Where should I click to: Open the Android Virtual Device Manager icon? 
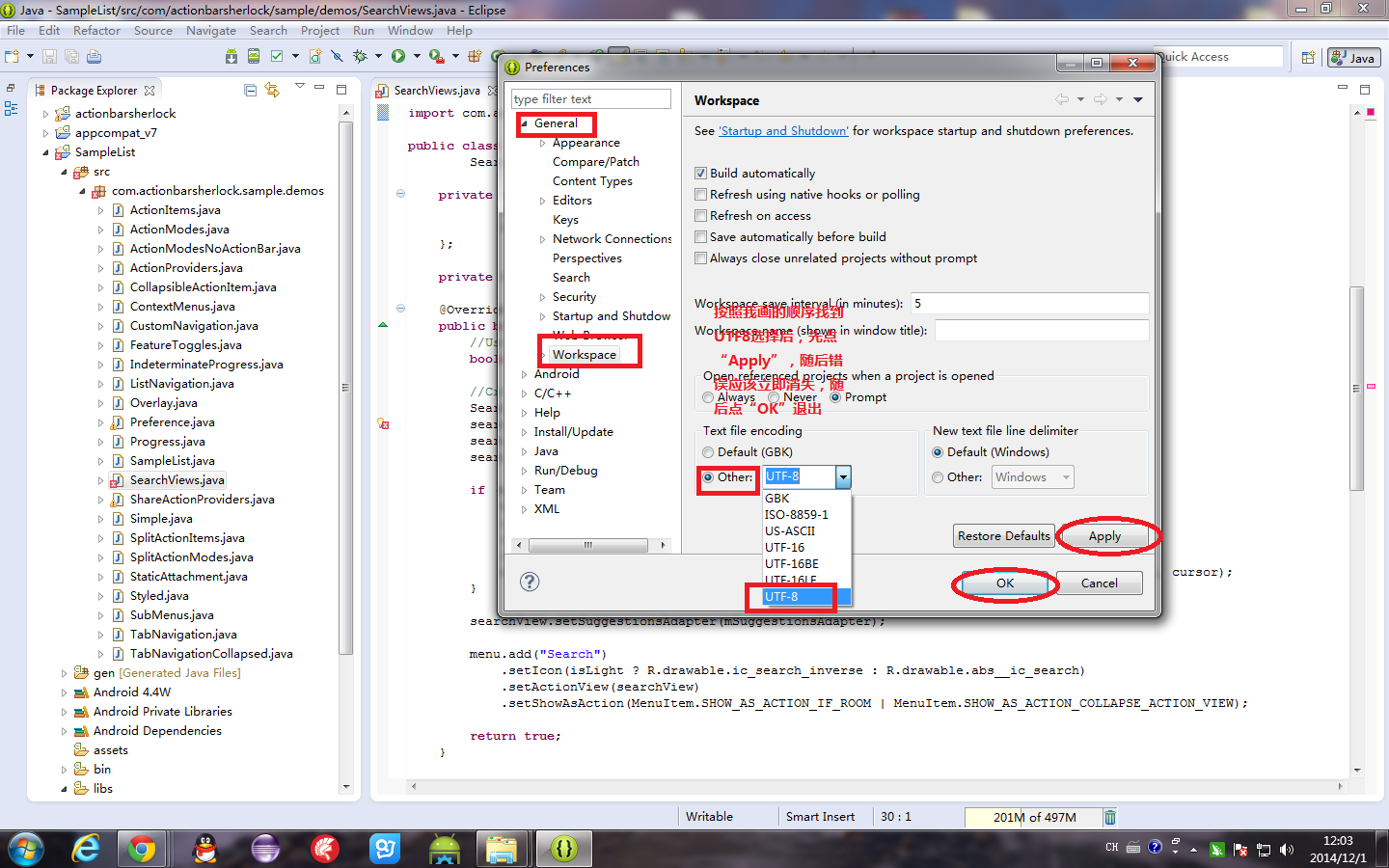[254, 57]
